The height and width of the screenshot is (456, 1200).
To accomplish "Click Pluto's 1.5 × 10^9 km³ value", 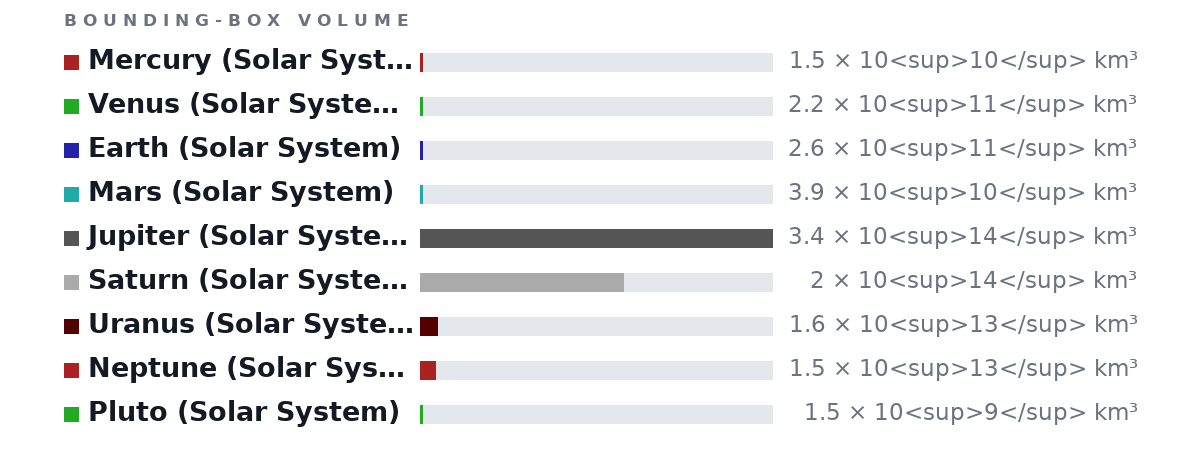I will point(970,413).
